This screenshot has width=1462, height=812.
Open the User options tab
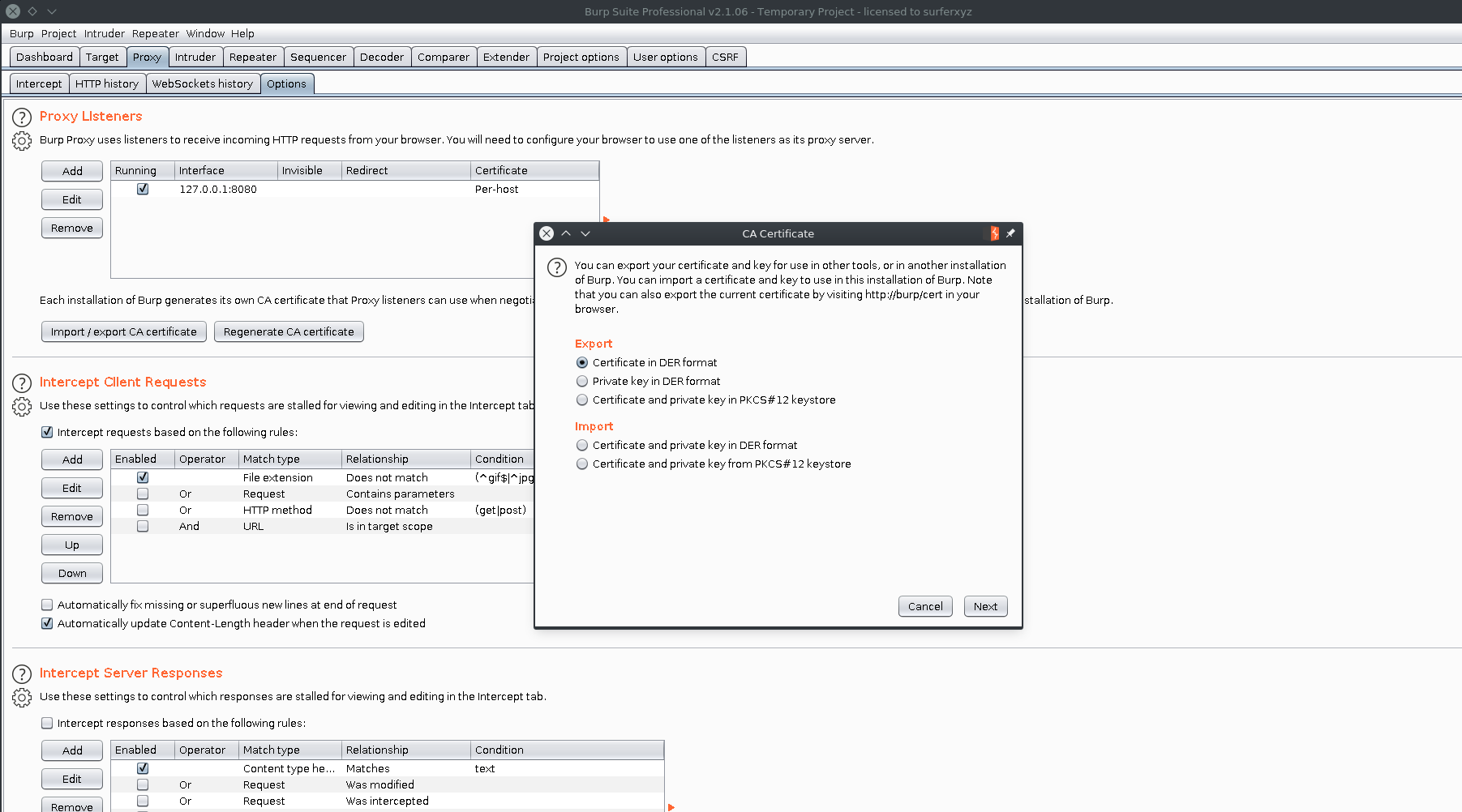pos(666,57)
